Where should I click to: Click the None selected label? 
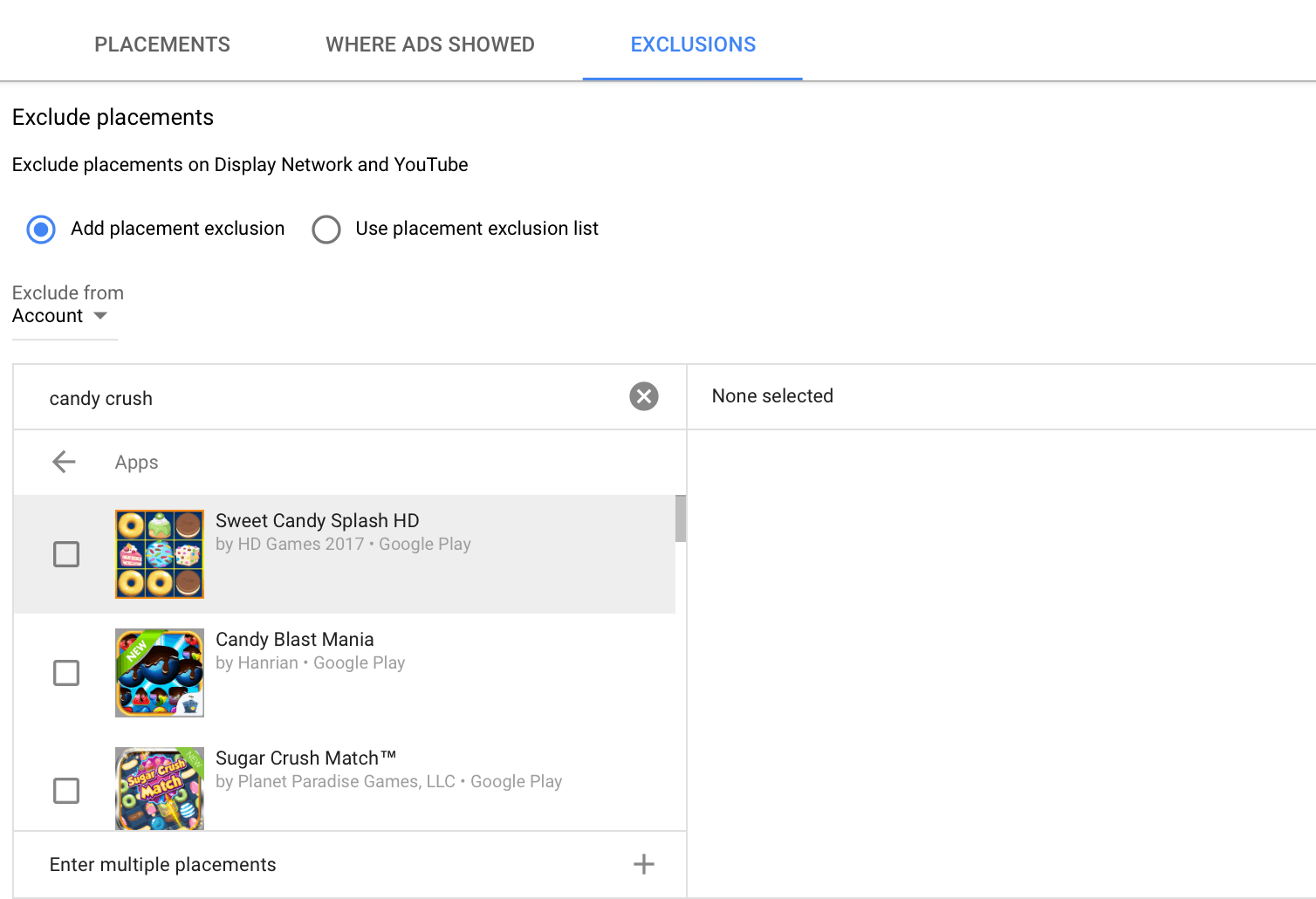pyautogui.click(x=772, y=396)
